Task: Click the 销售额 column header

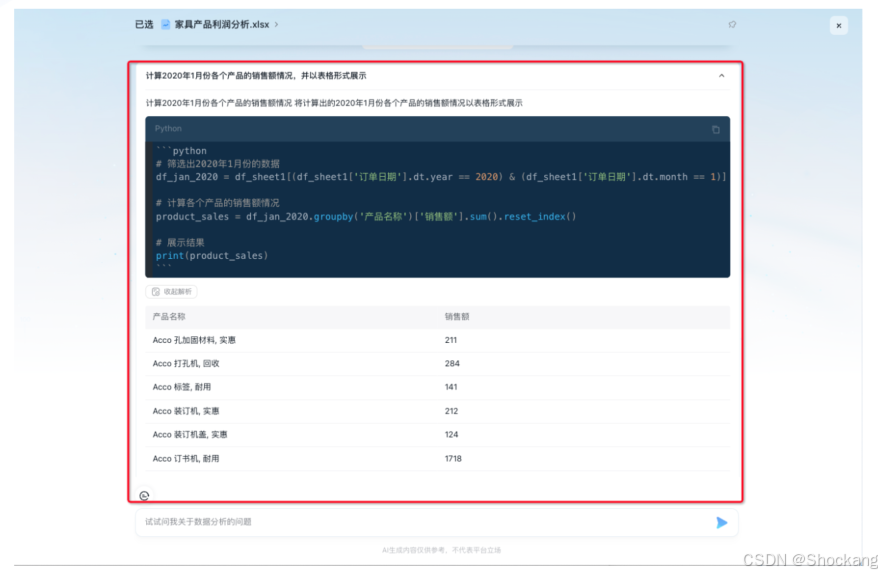Action: pos(457,317)
